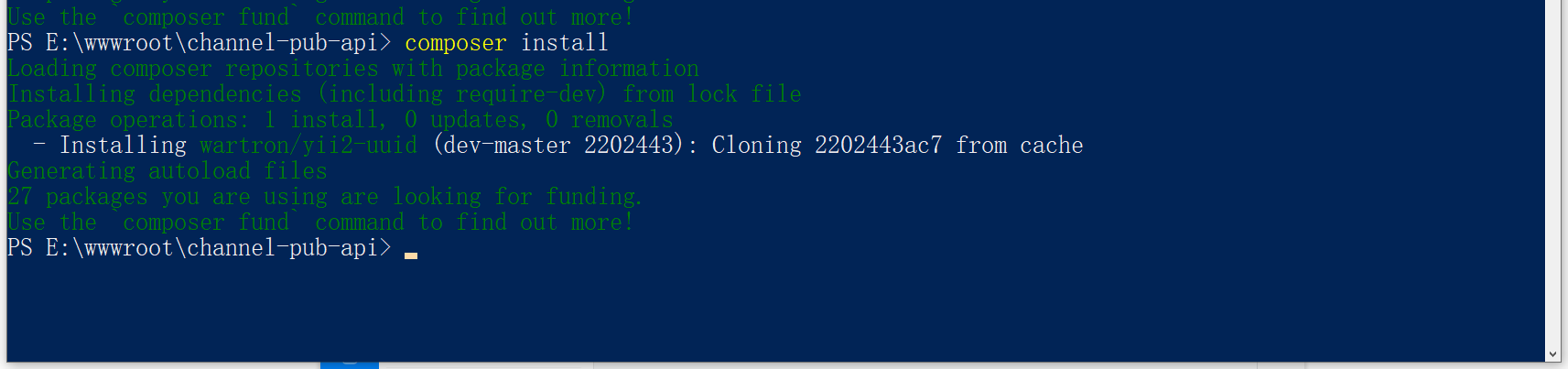Click the "looking for funding" text
Image resolution: width=1568 pixels, height=369 pixels.
517,197
